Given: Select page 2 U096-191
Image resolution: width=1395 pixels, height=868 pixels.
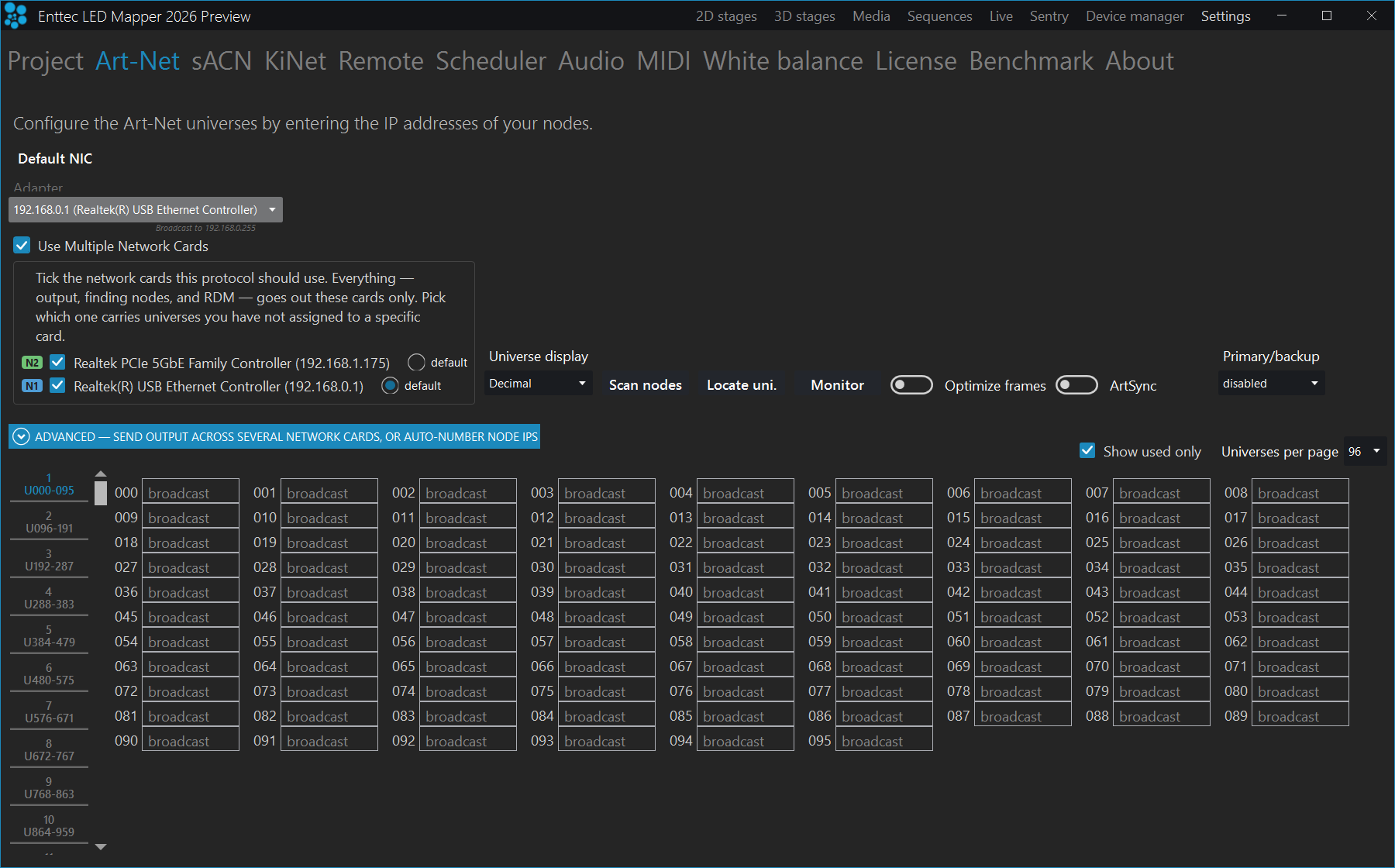Looking at the screenshot, I should [49, 522].
